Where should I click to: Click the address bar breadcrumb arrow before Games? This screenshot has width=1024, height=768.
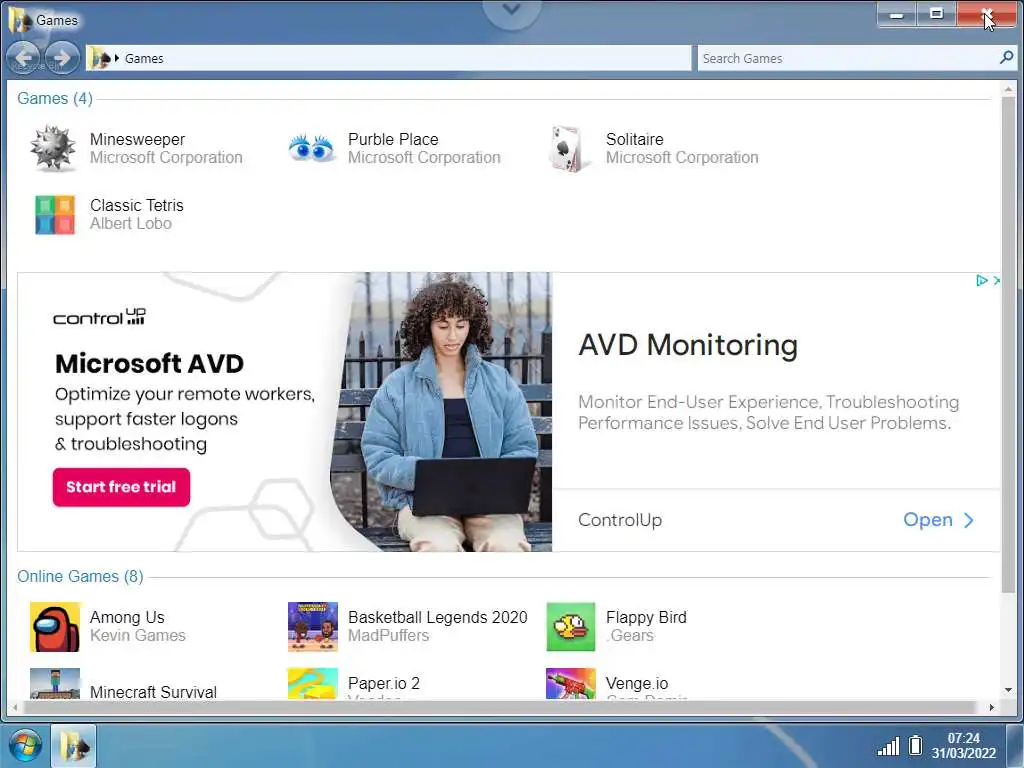pyautogui.click(x=117, y=58)
